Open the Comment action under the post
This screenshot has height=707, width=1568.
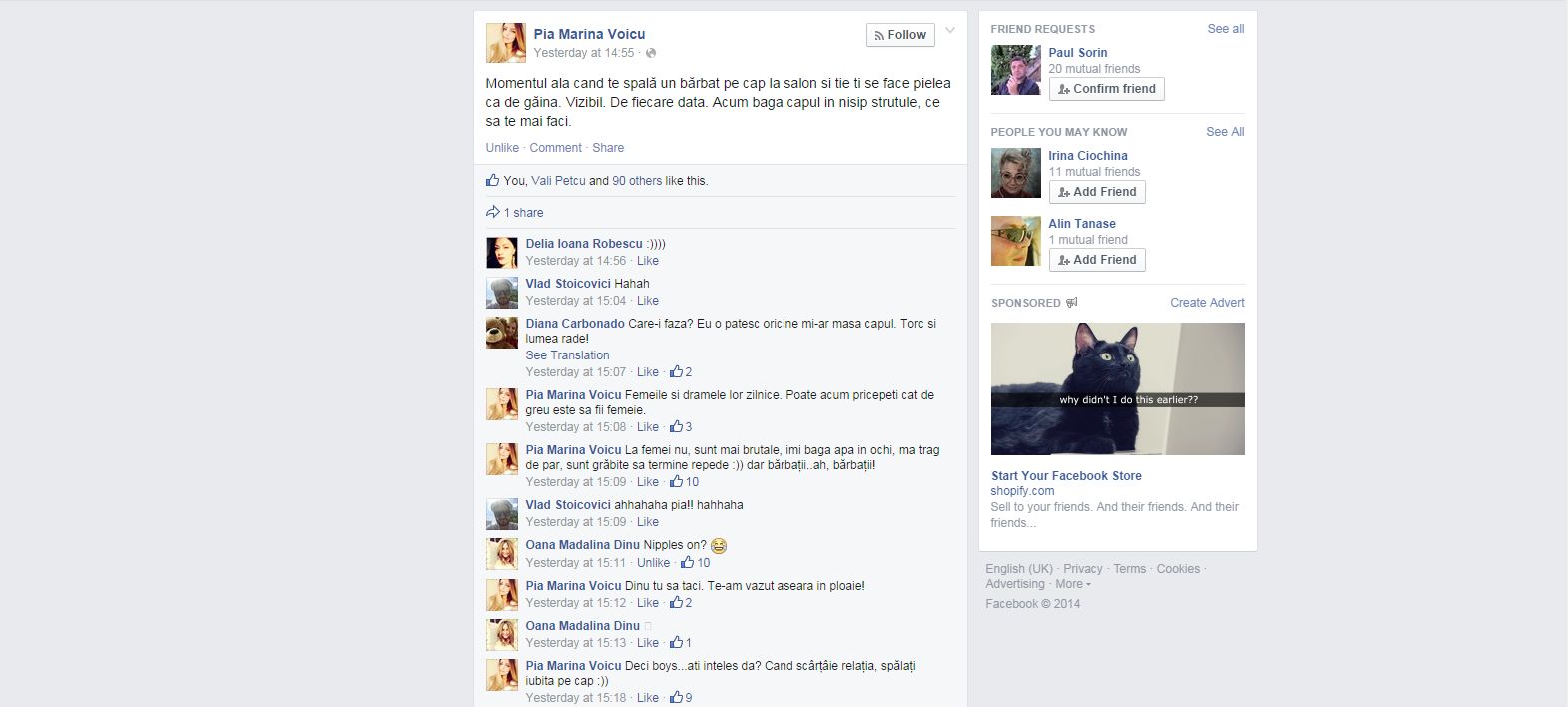click(x=555, y=148)
